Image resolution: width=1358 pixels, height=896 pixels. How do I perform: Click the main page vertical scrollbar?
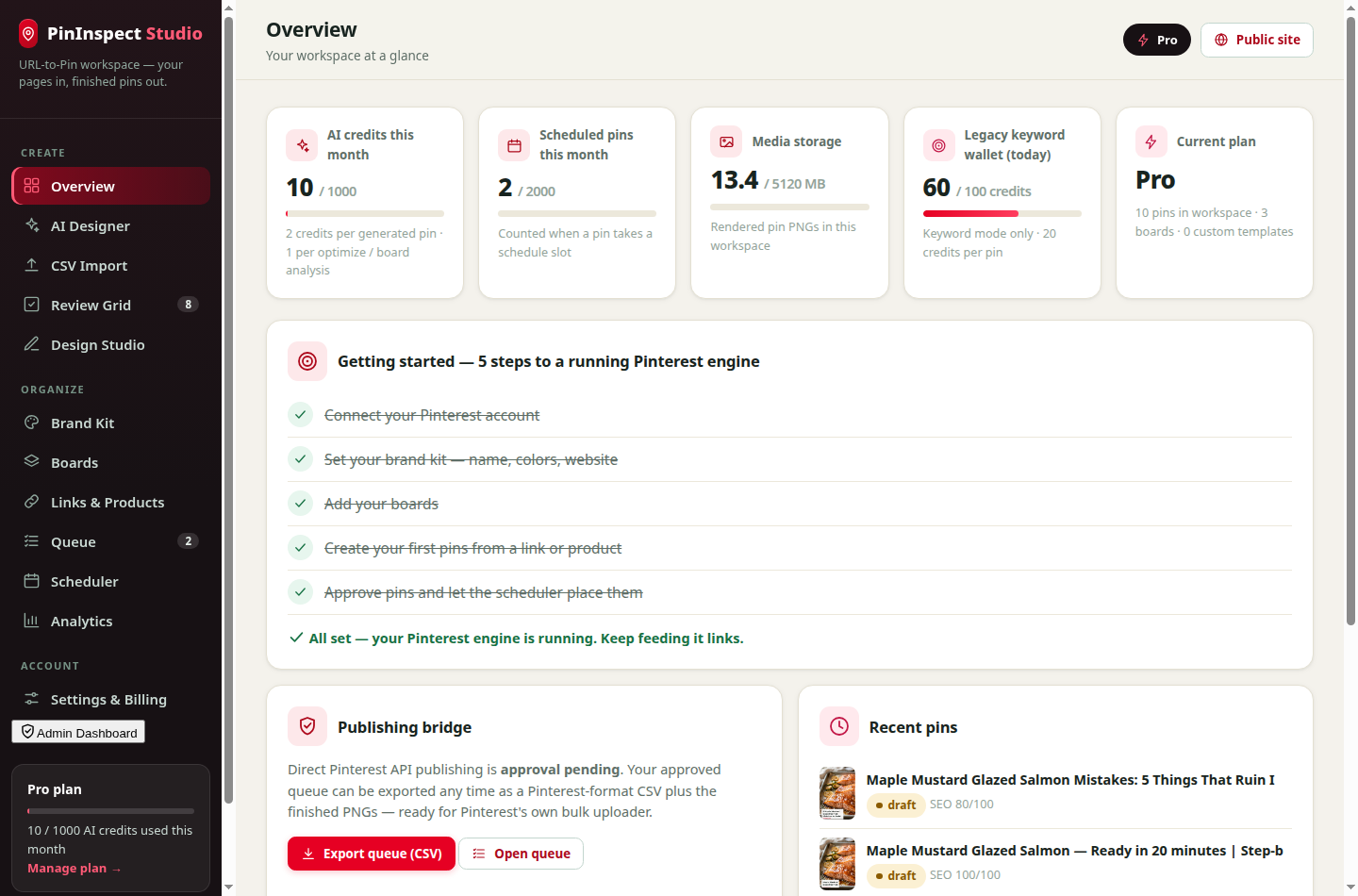1350,321
